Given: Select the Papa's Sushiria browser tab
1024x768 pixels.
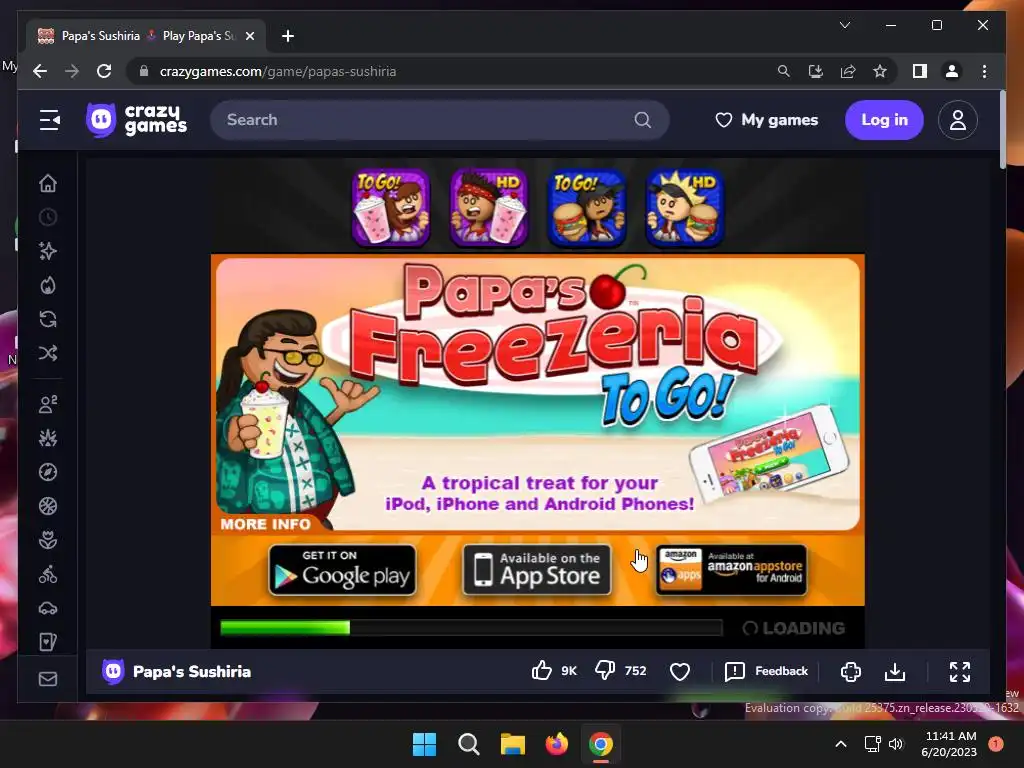Looking at the screenshot, I should click(145, 36).
